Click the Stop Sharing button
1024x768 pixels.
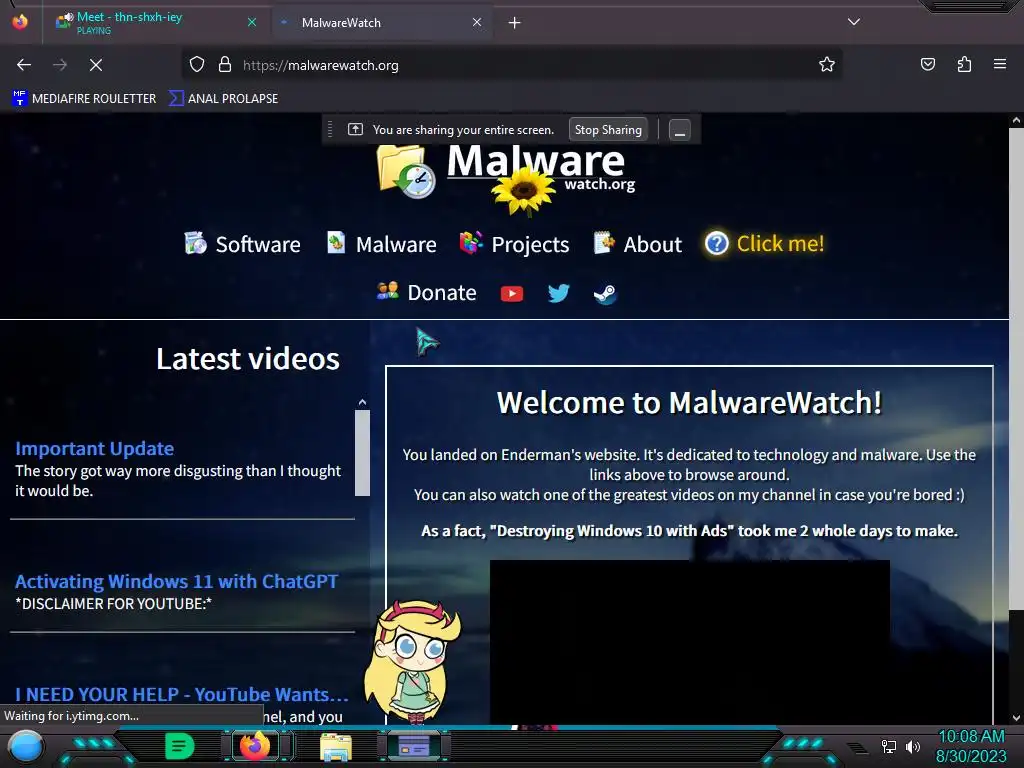pyautogui.click(x=608, y=130)
